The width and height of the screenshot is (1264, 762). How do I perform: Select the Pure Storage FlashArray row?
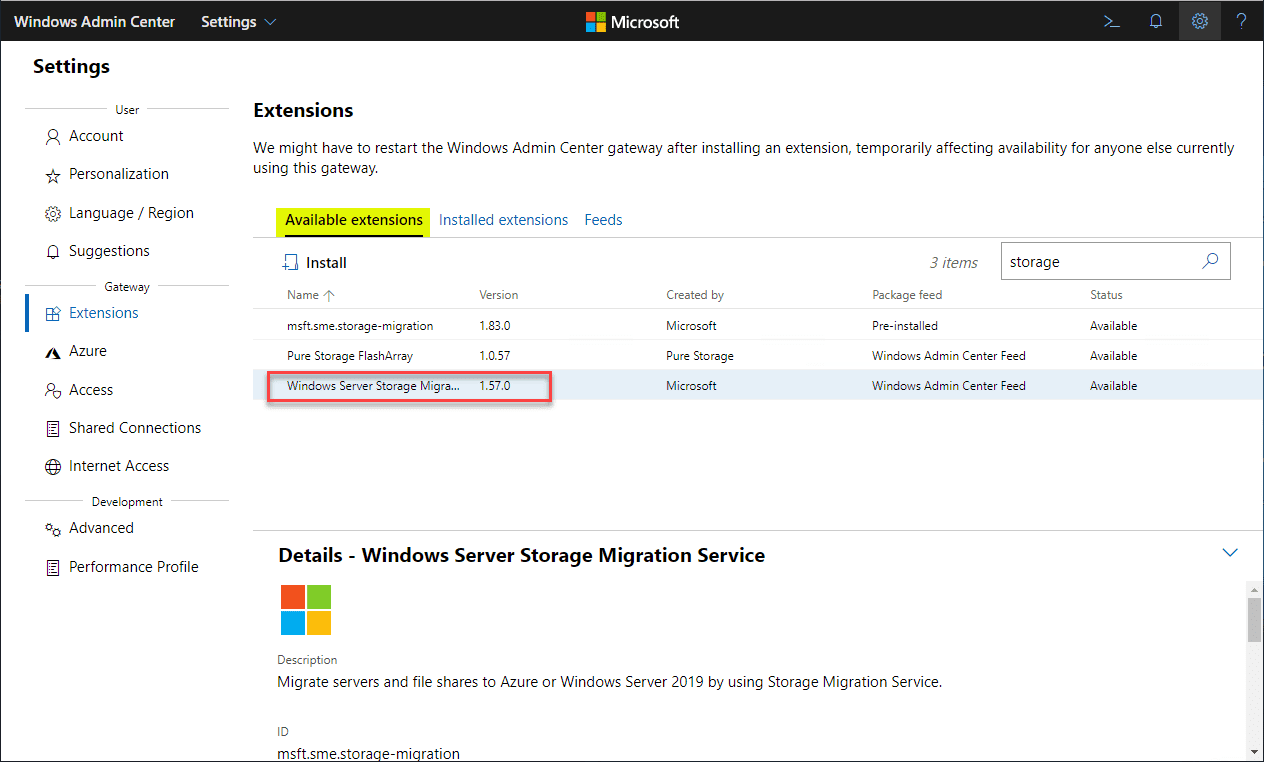click(350, 356)
